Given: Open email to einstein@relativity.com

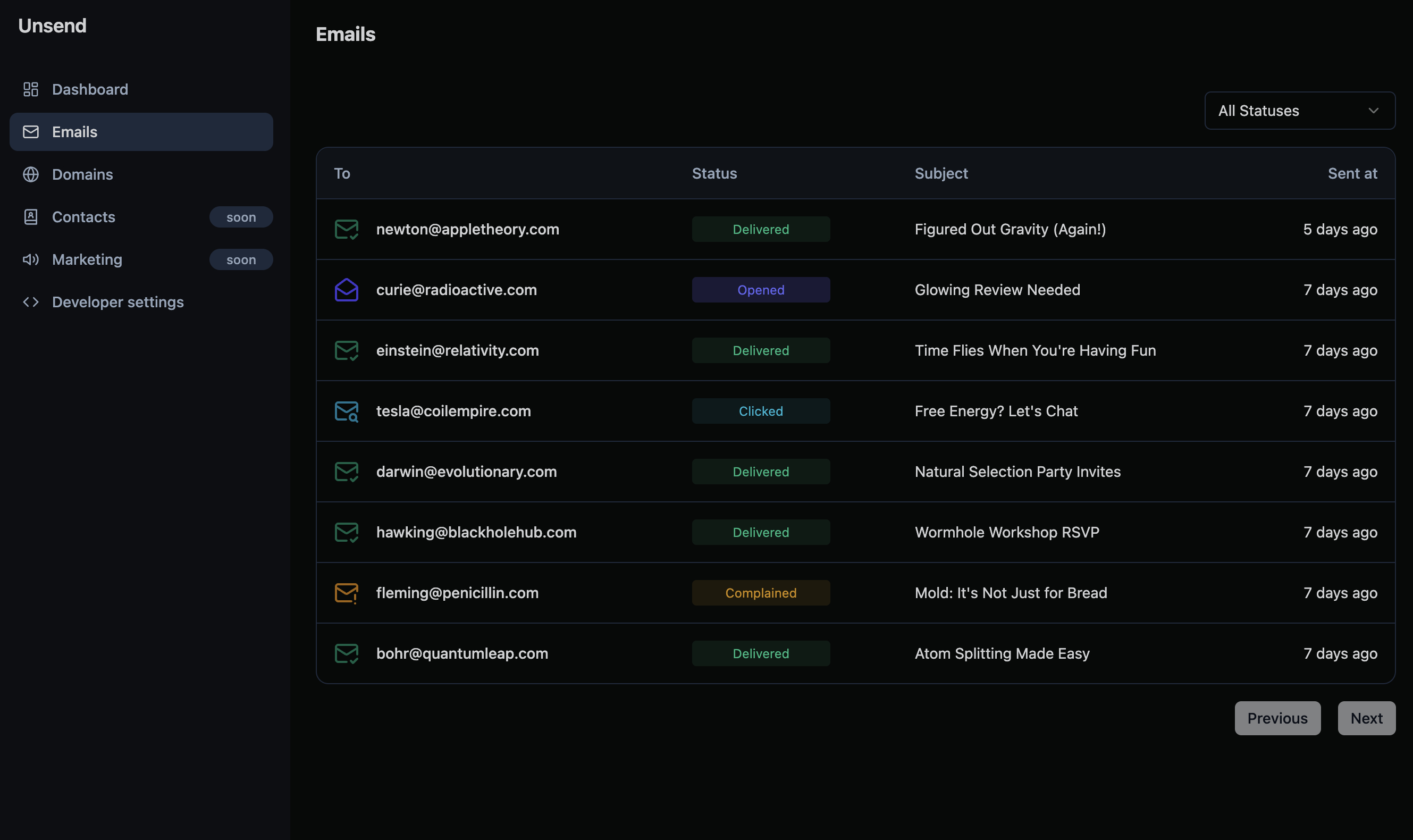Looking at the screenshot, I should coord(457,350).
